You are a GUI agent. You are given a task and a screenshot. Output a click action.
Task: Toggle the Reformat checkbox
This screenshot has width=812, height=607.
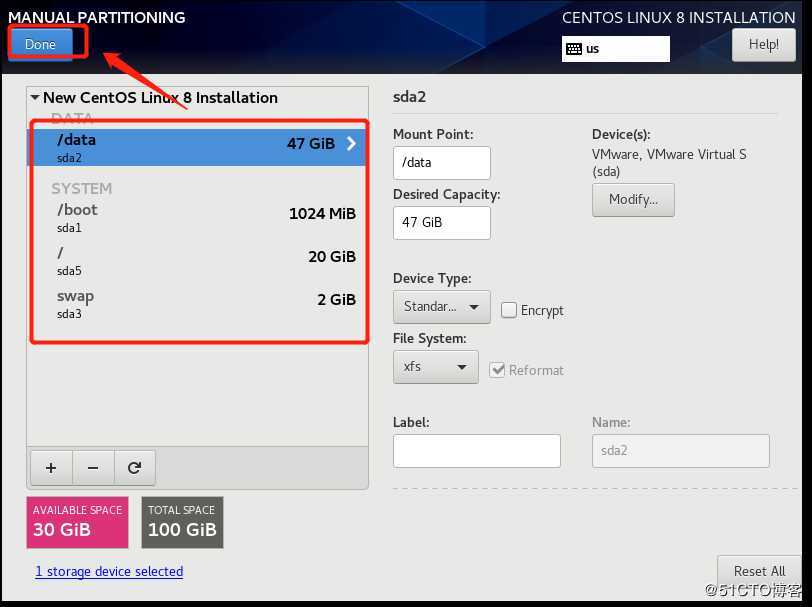pyautogui.click(x=497, y=370)
